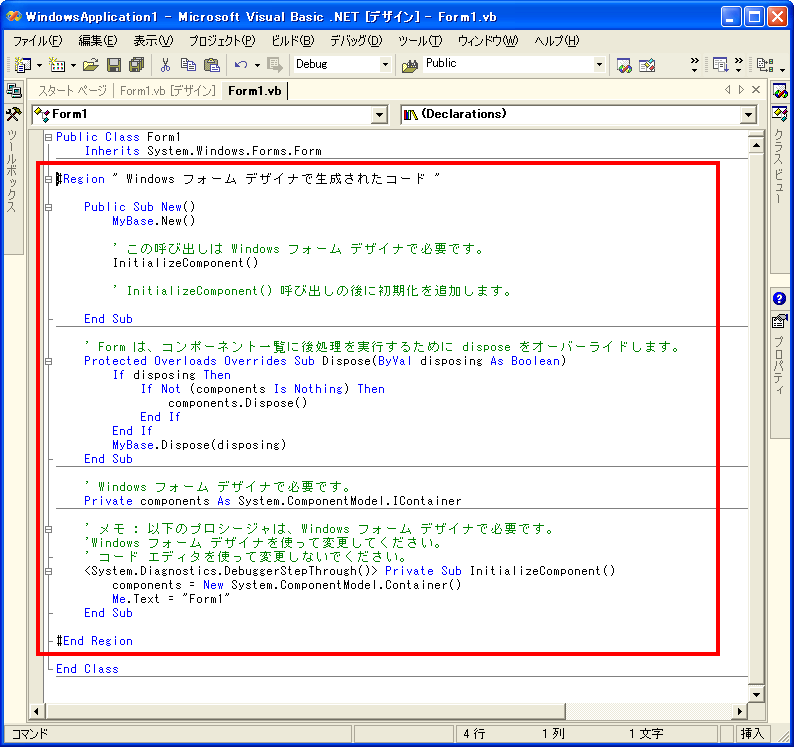This screenshot has width=794, height=747.
Task: Open the 表示(V) menu
Action: [x=153, y=41]
